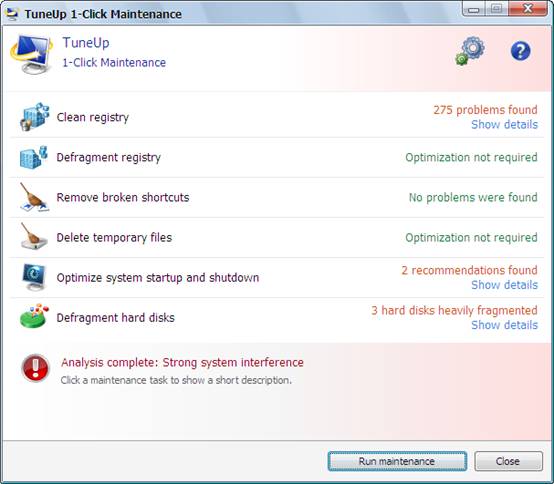
Task: Click the Defragment hard disks icon
Action: [x=34, y=316]
